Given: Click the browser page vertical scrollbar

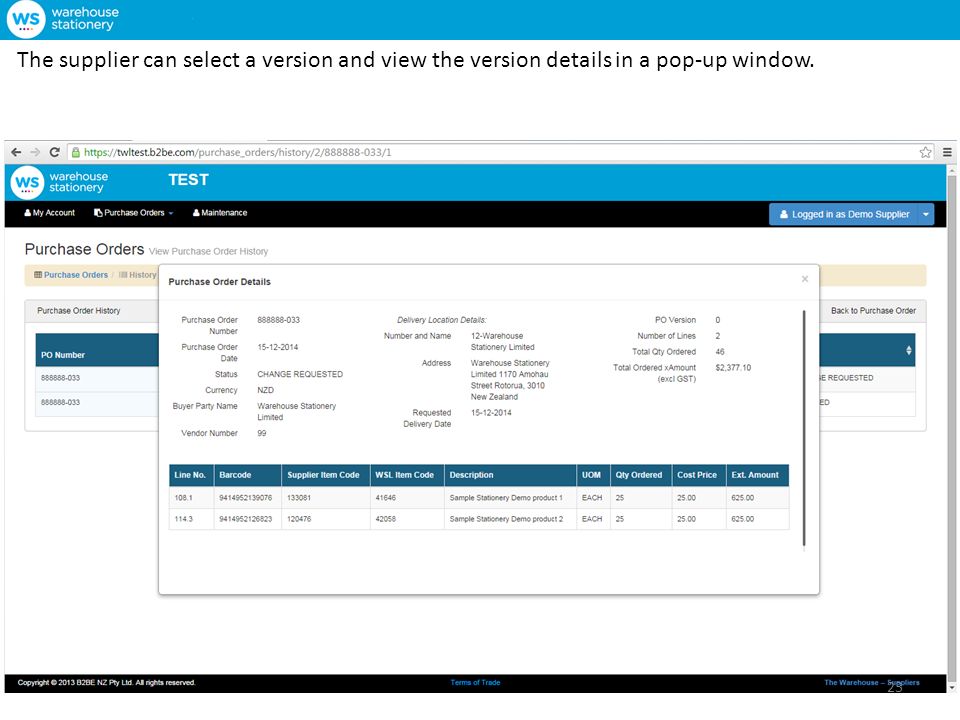Looking at the screenshot, I should point(951,429).
